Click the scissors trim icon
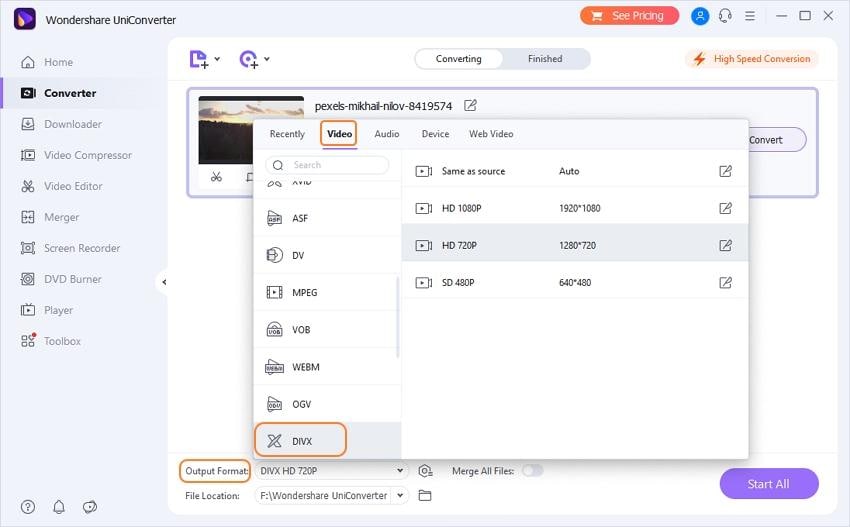Screen dimensions: 850x527 tap(216, 177)
